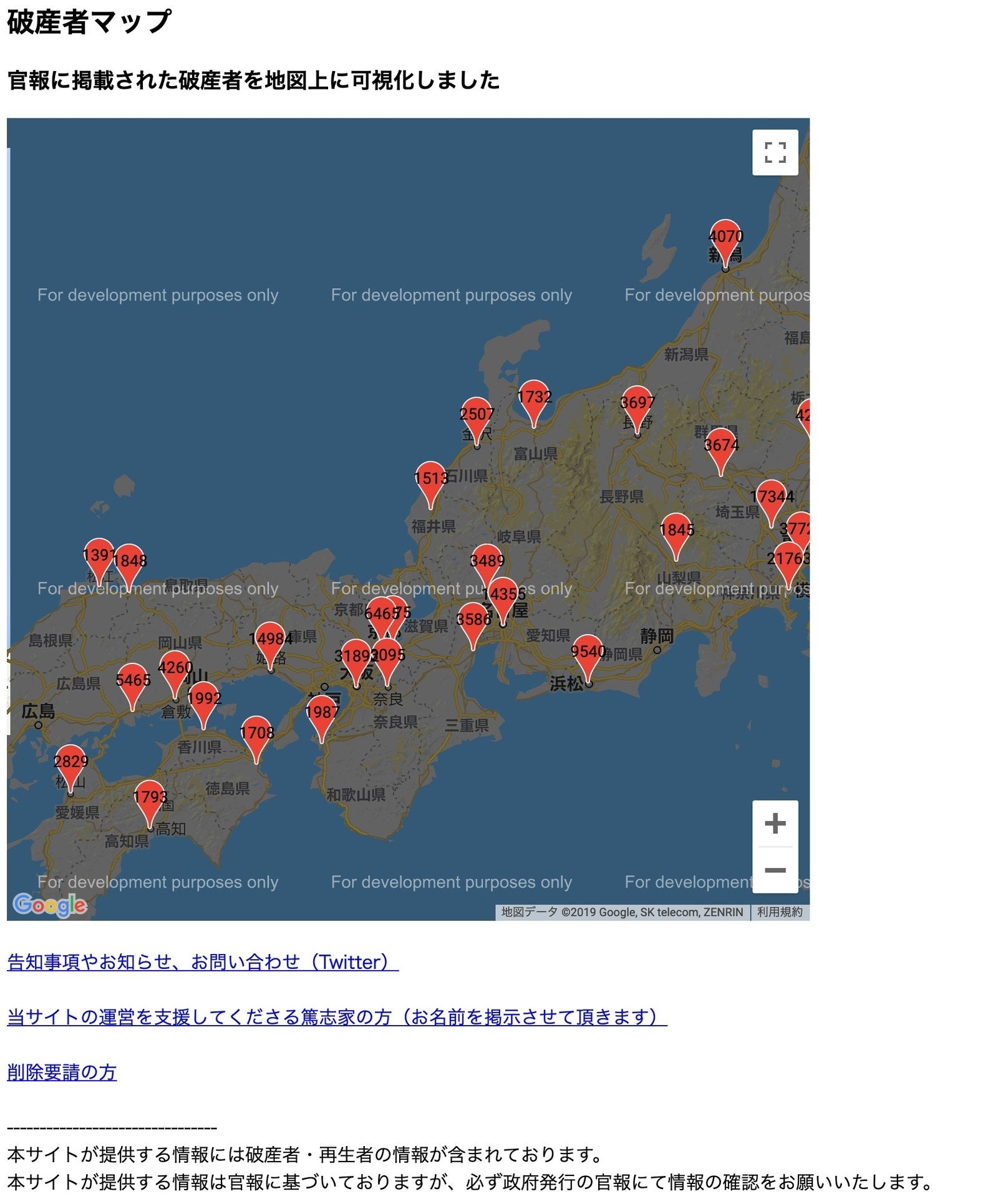
Task: Click the Google logo on map
Action: click(x=50, y=905)
